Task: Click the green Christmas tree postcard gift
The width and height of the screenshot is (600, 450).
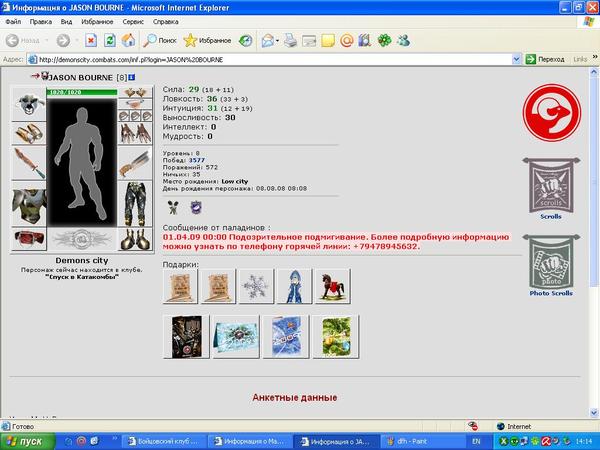Action: (x=336, y=336)
